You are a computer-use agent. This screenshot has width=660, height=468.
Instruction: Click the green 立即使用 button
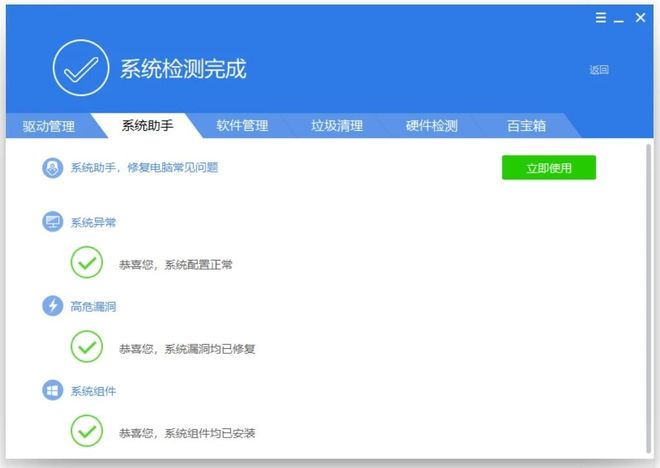coord(549,168)
